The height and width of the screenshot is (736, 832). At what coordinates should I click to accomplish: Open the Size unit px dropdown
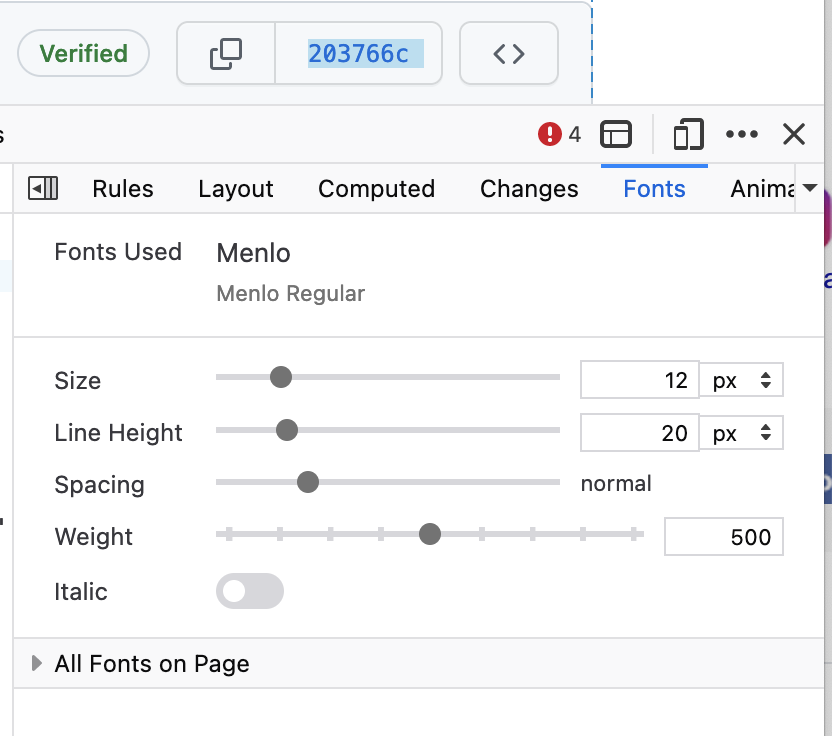coord(741,380)
